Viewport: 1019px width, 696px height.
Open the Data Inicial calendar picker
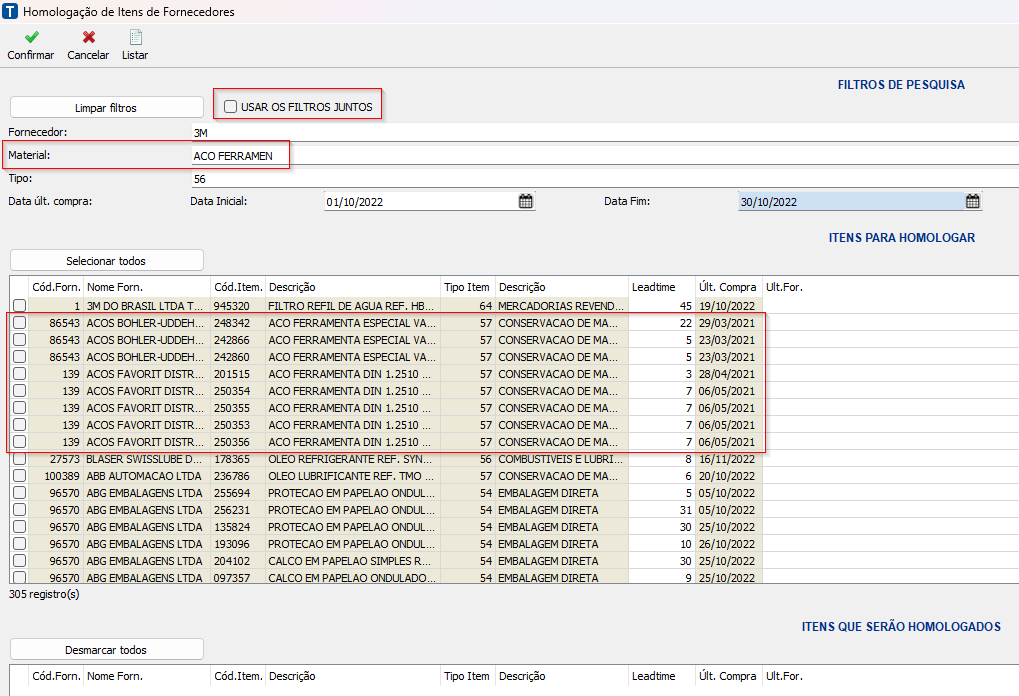525,201
